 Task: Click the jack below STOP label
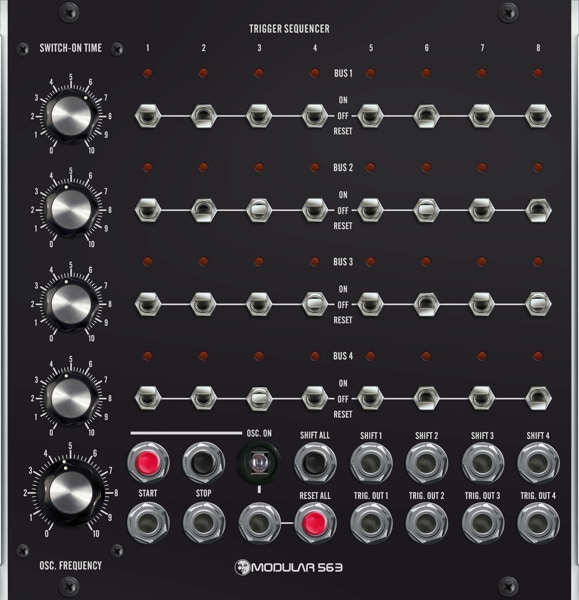click(204, 523)
